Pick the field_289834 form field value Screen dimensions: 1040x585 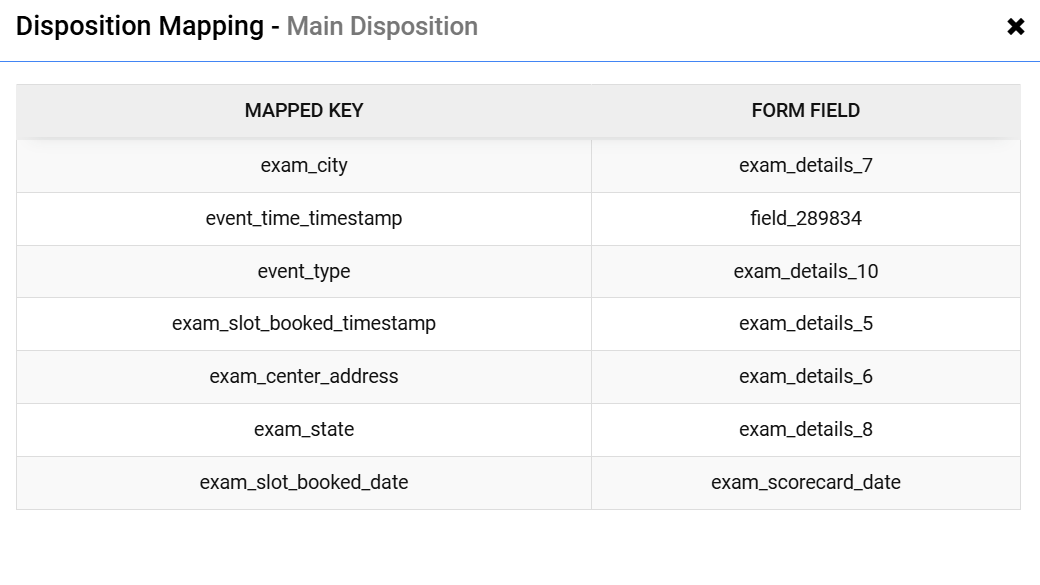click(805, 218)
